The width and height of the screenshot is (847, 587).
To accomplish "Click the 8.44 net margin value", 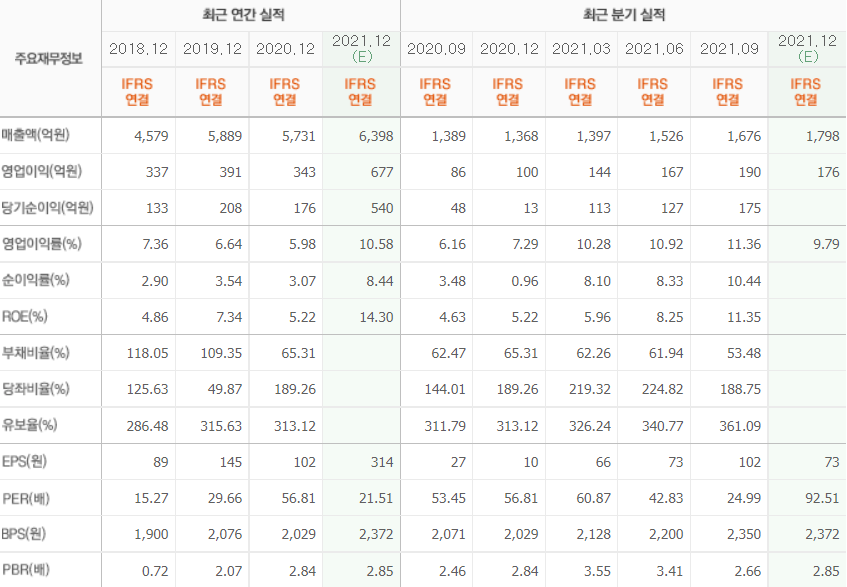I will tap(380, 281).
